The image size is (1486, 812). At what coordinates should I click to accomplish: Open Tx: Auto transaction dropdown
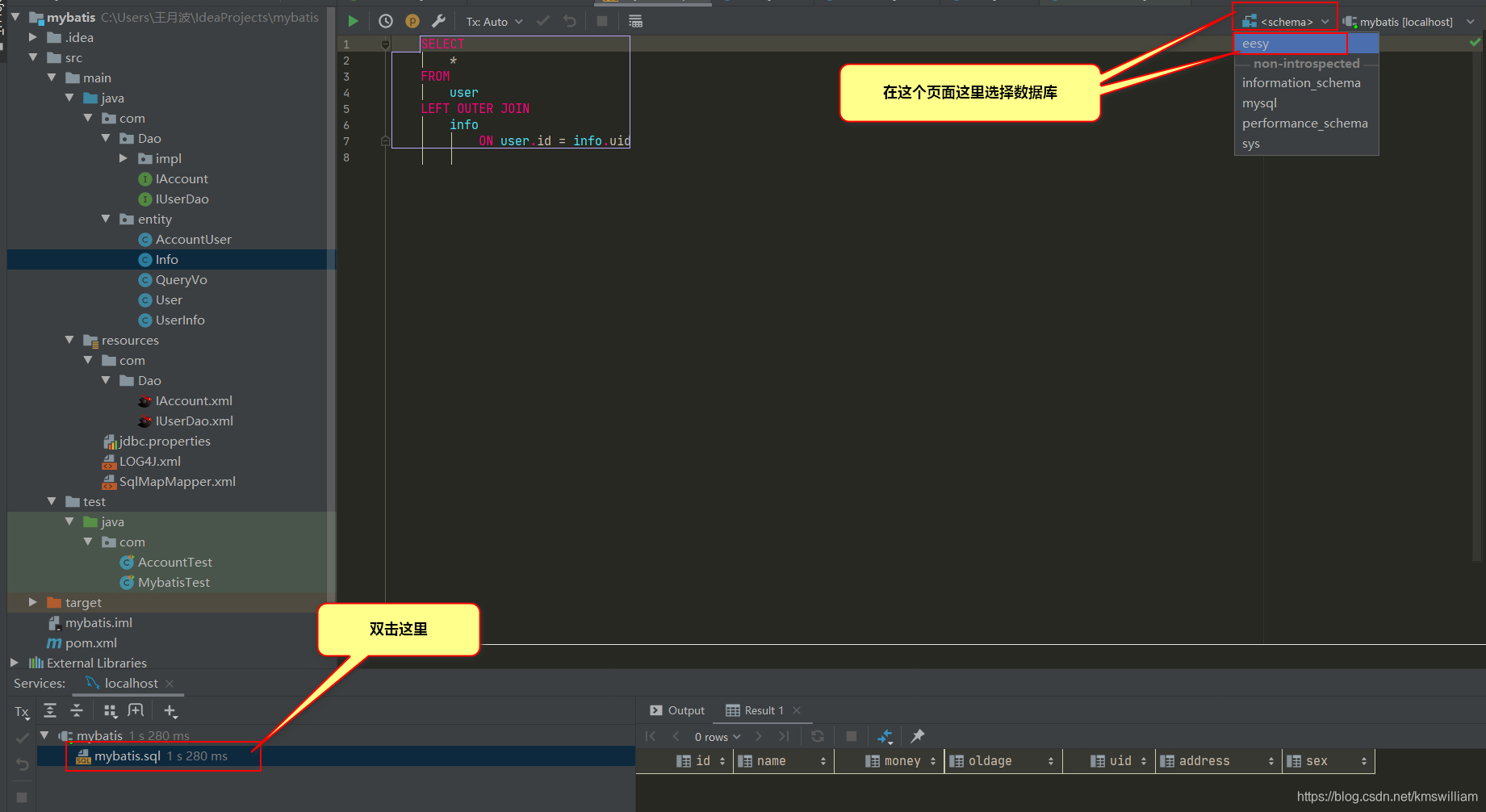click(x=494, y=22)
